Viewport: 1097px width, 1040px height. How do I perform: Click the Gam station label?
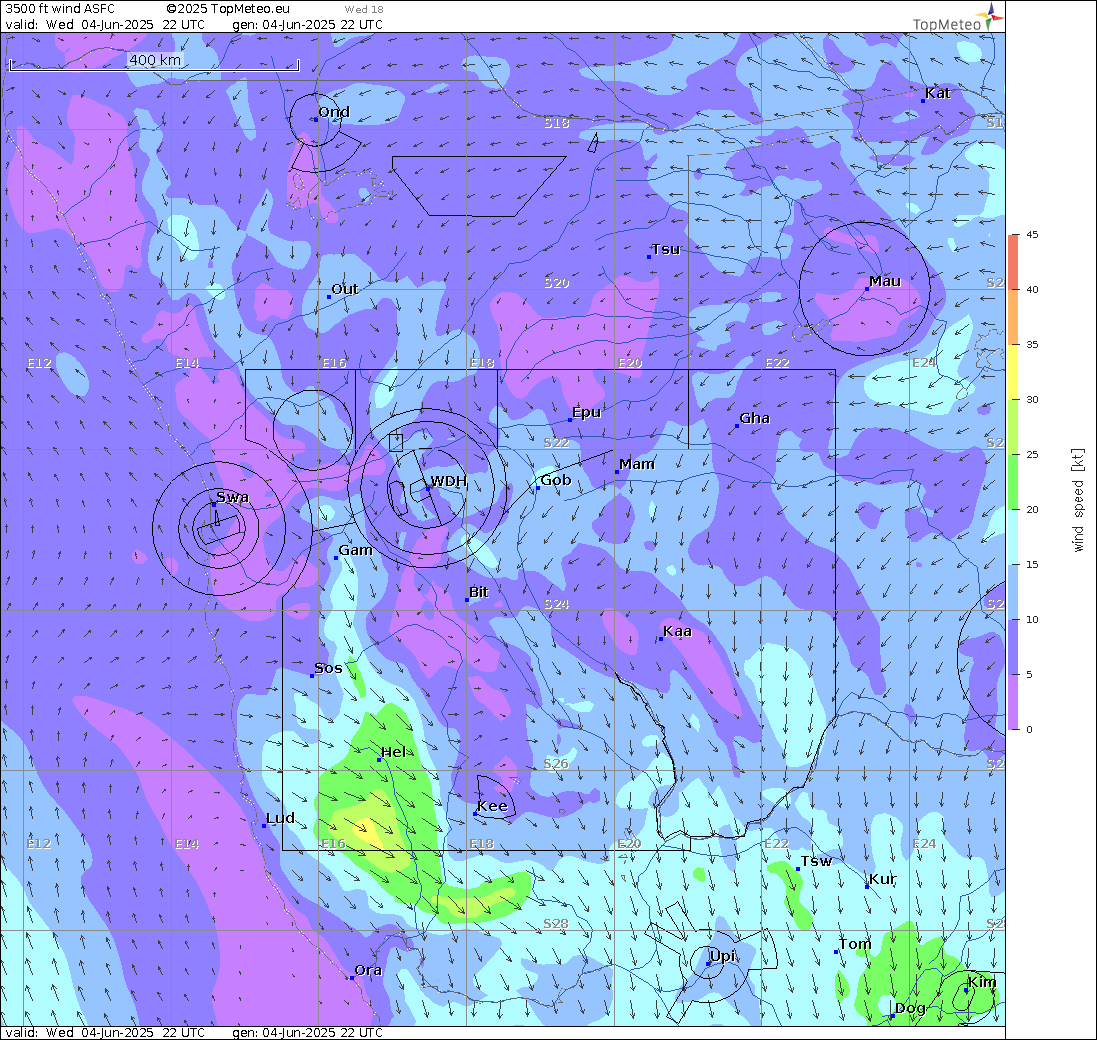355,550
